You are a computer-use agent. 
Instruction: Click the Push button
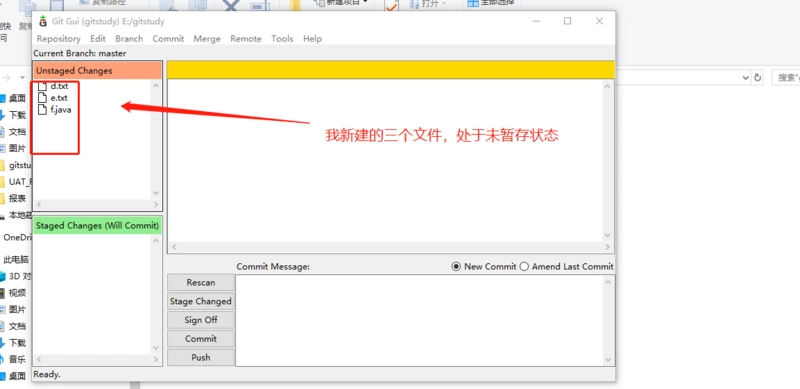coord(201,357)
